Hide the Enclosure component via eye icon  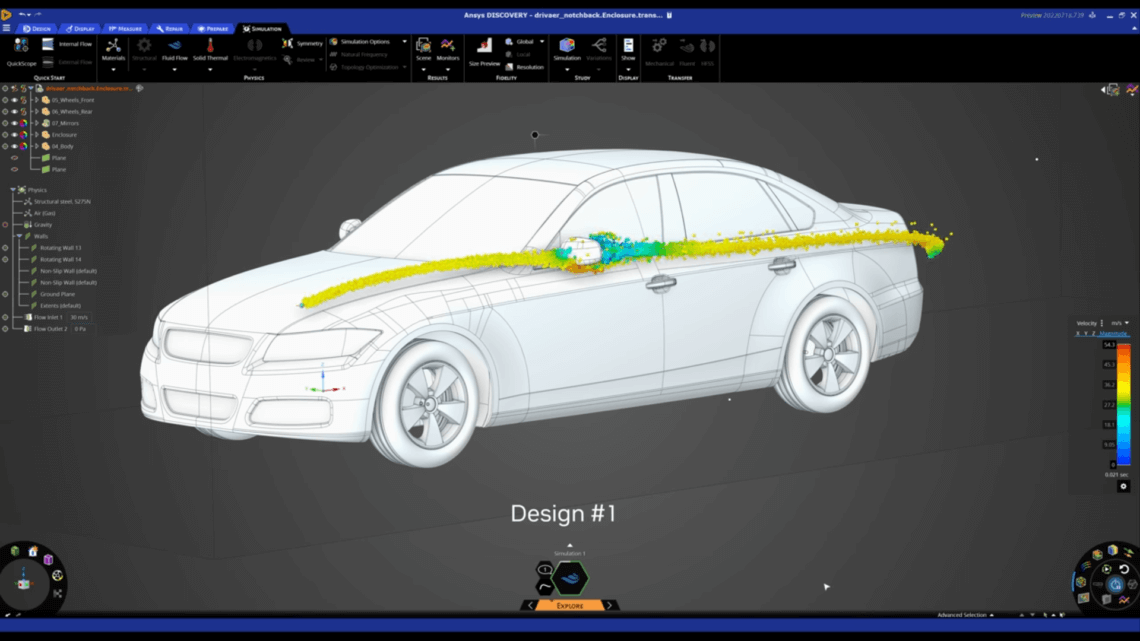14,135
